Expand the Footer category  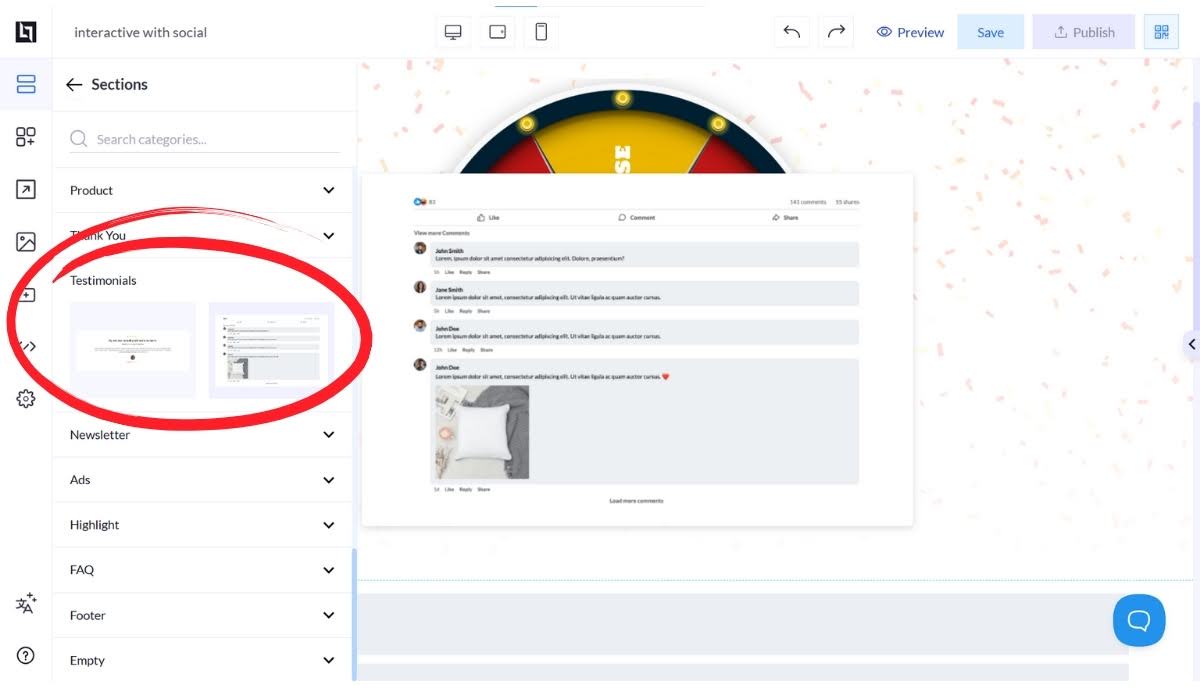coord(203,615)
